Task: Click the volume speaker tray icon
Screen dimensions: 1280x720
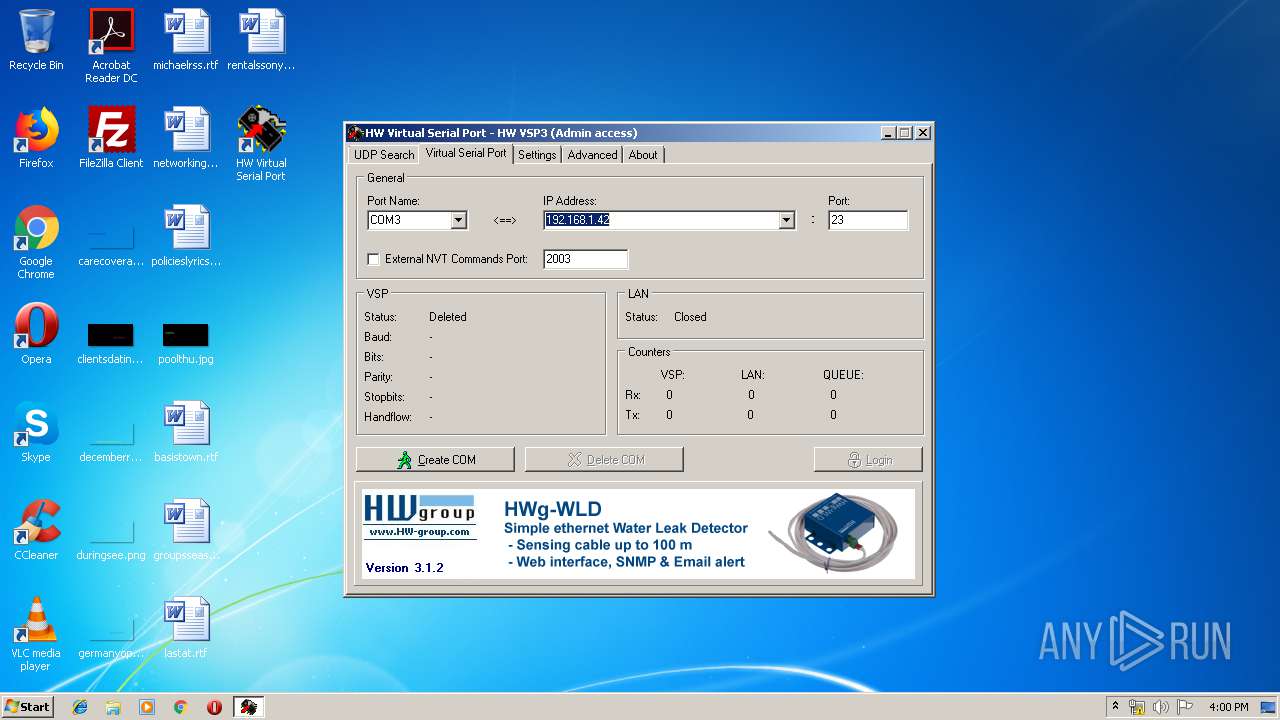Action: point(1161,707)
